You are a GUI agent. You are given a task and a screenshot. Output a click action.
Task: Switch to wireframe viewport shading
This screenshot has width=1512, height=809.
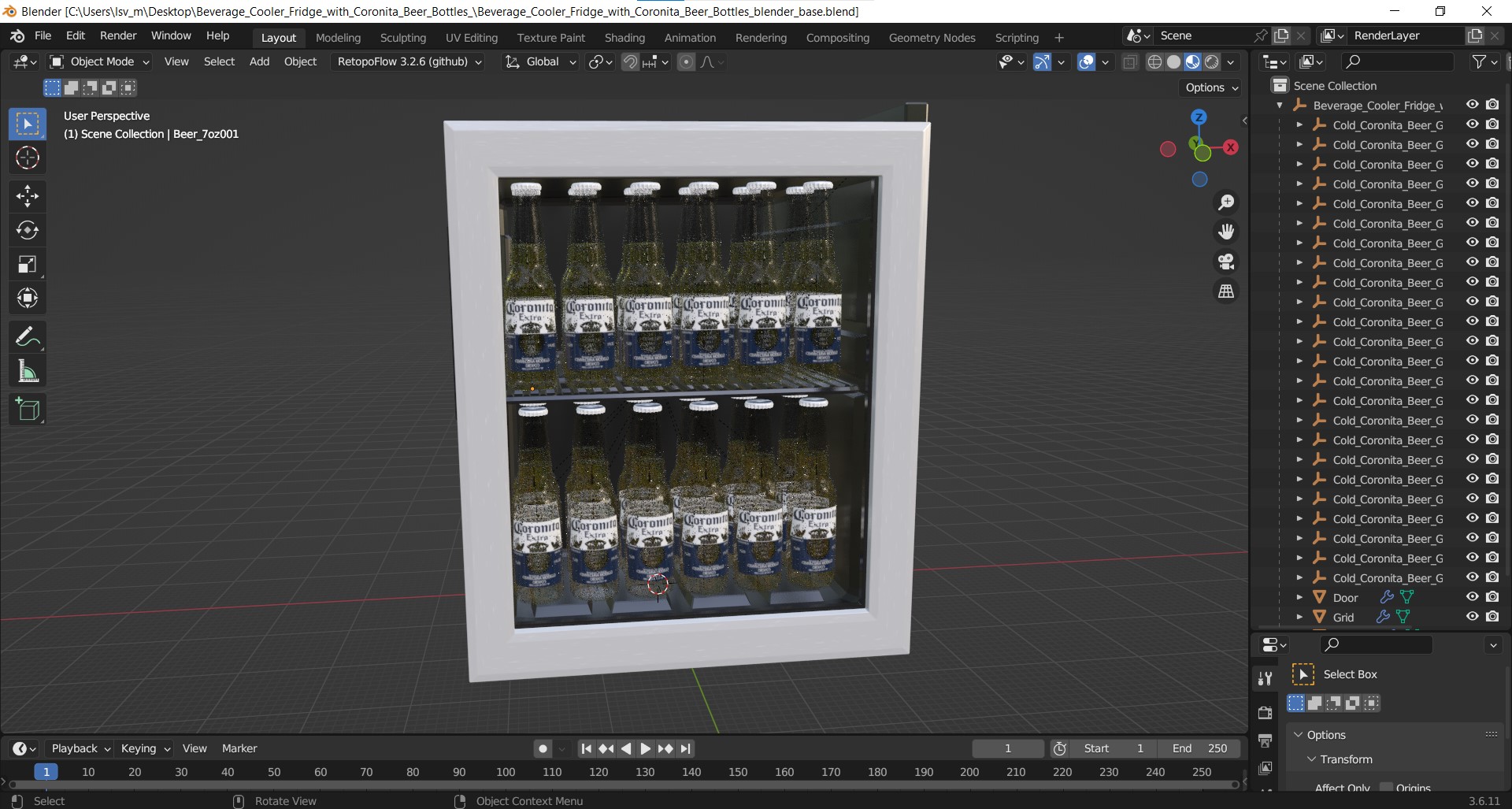pos(1154,62)
